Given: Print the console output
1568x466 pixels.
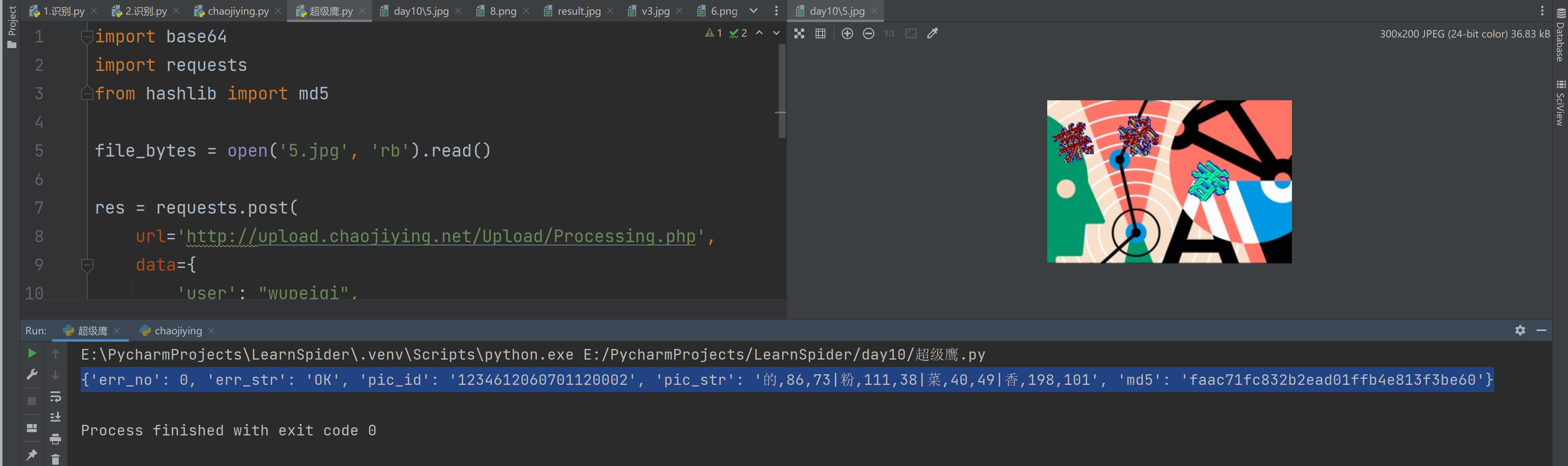Looking at the screenshot, I should click(55, 439).
